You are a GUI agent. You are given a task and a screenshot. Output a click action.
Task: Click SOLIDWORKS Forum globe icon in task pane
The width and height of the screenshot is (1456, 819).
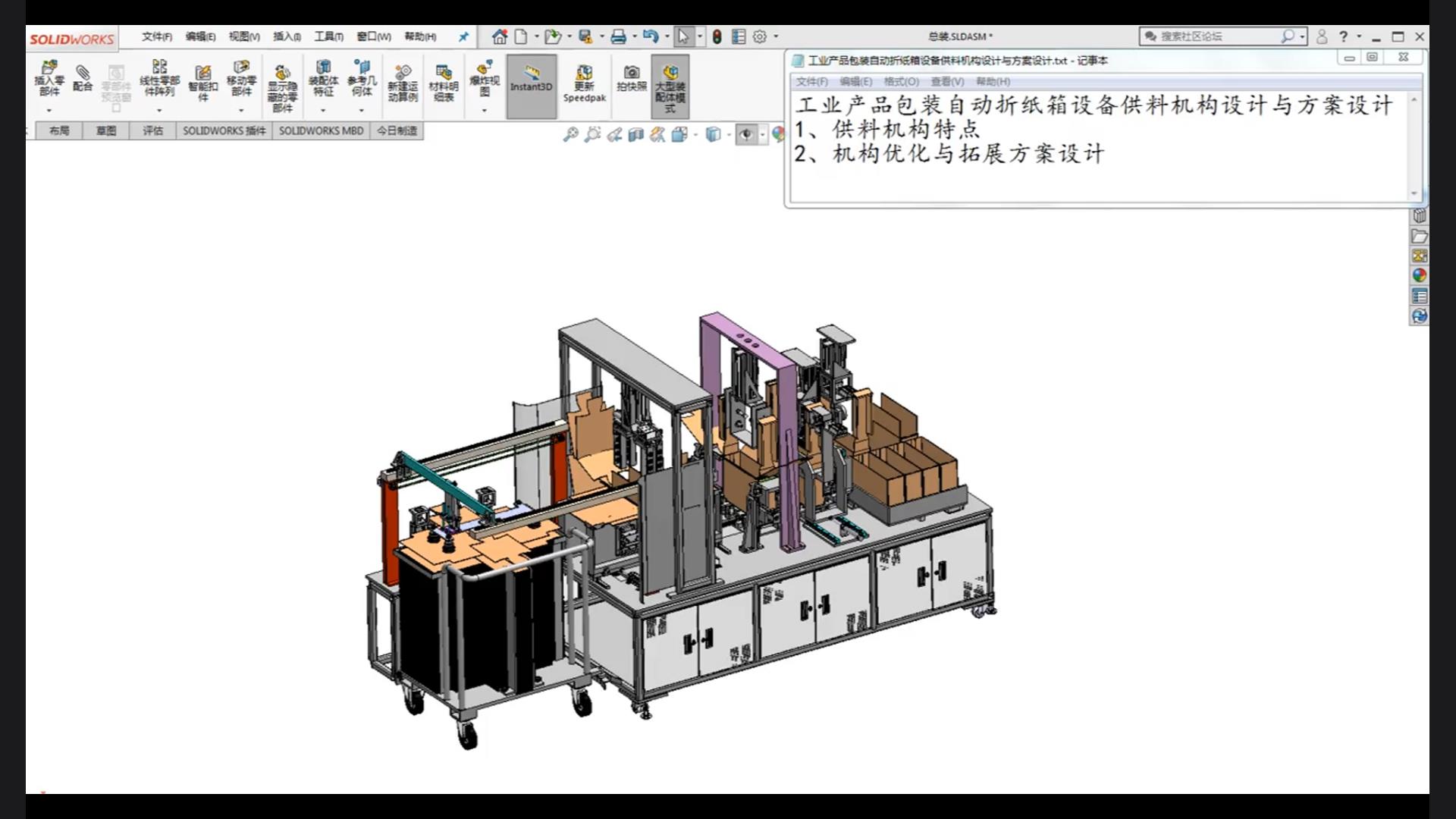coord(1420,315)
